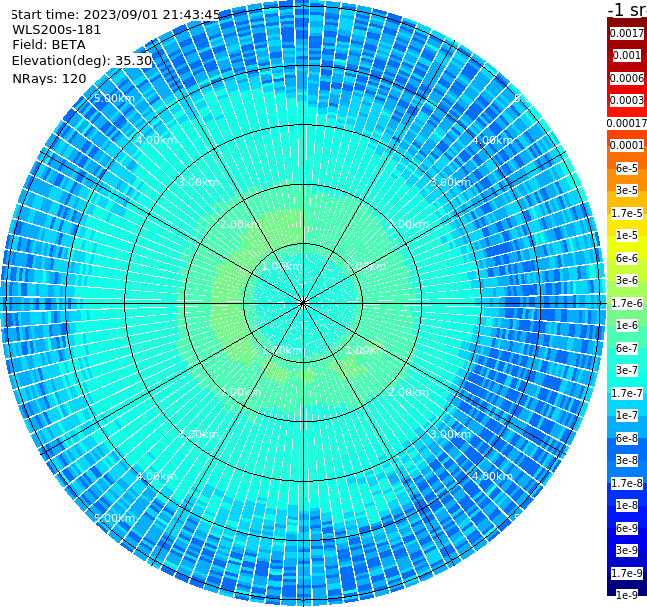Click the Field: BETA label

tap(49, 45)
